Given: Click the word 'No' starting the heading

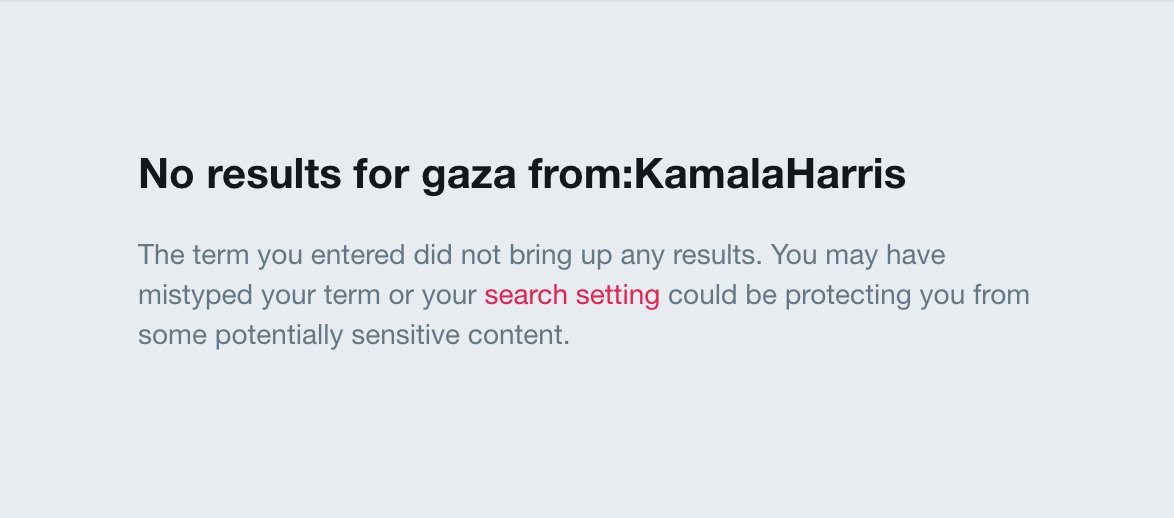Looking at the screenshot, I should click(x=166, y=174).
